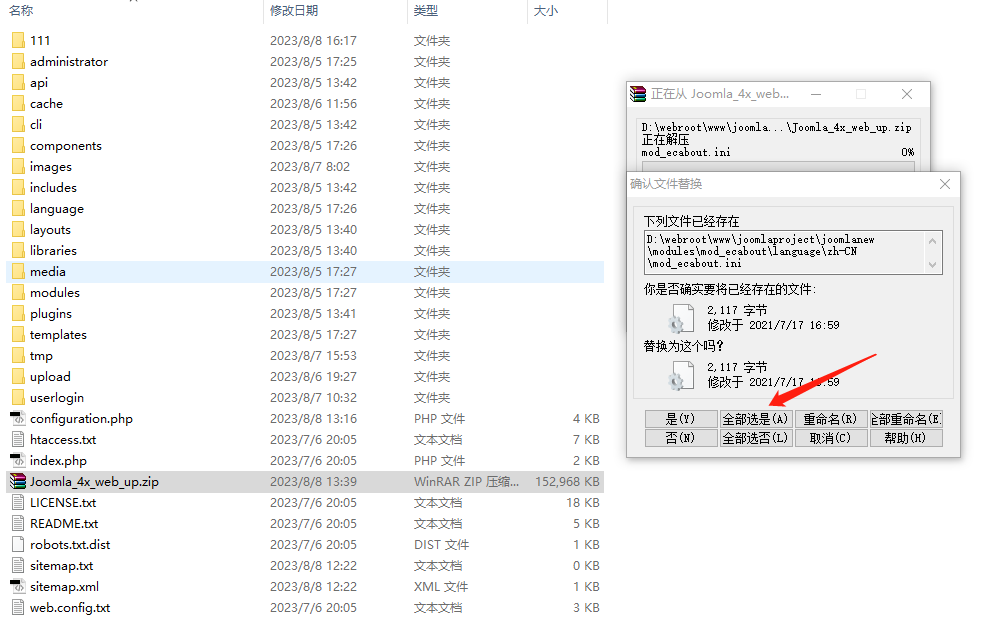Sort files by 大小 column header
Screen dimensions: 1000x639
coord(546,11)
